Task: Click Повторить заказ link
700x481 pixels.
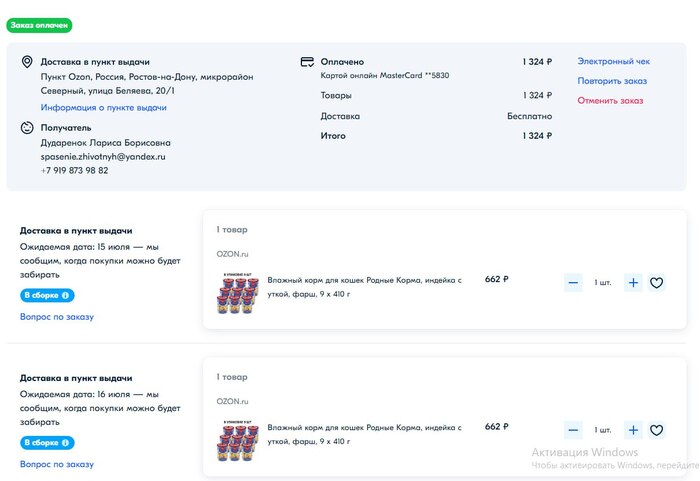Action: coord(612,81)
